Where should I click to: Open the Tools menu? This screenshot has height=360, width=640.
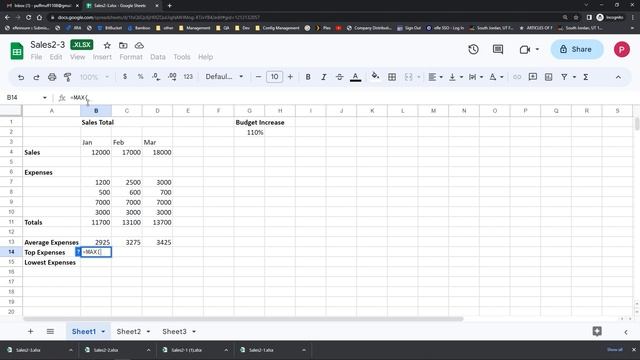pos(182,57)
